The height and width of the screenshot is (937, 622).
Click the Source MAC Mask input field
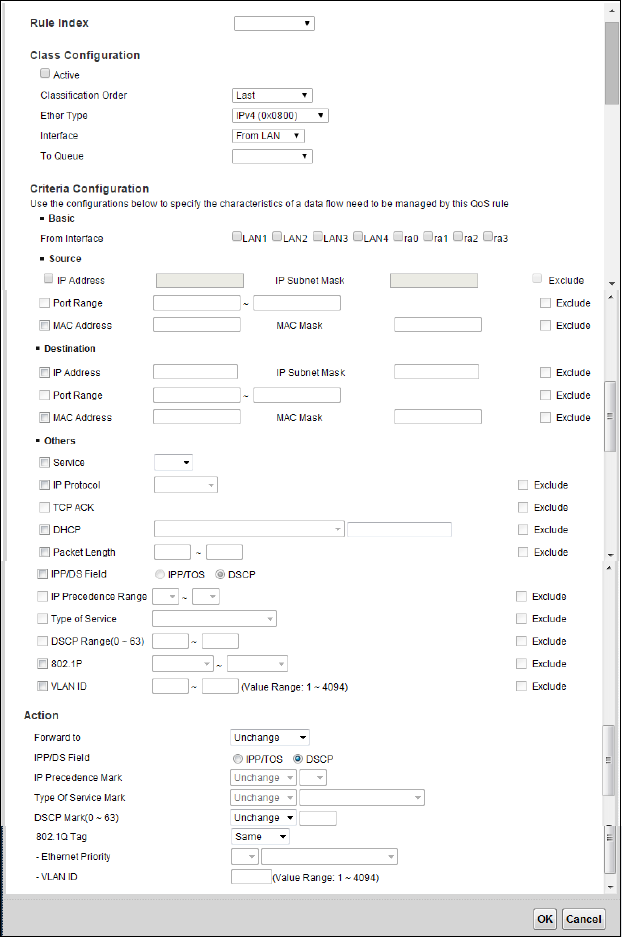(x=438, y=324)
